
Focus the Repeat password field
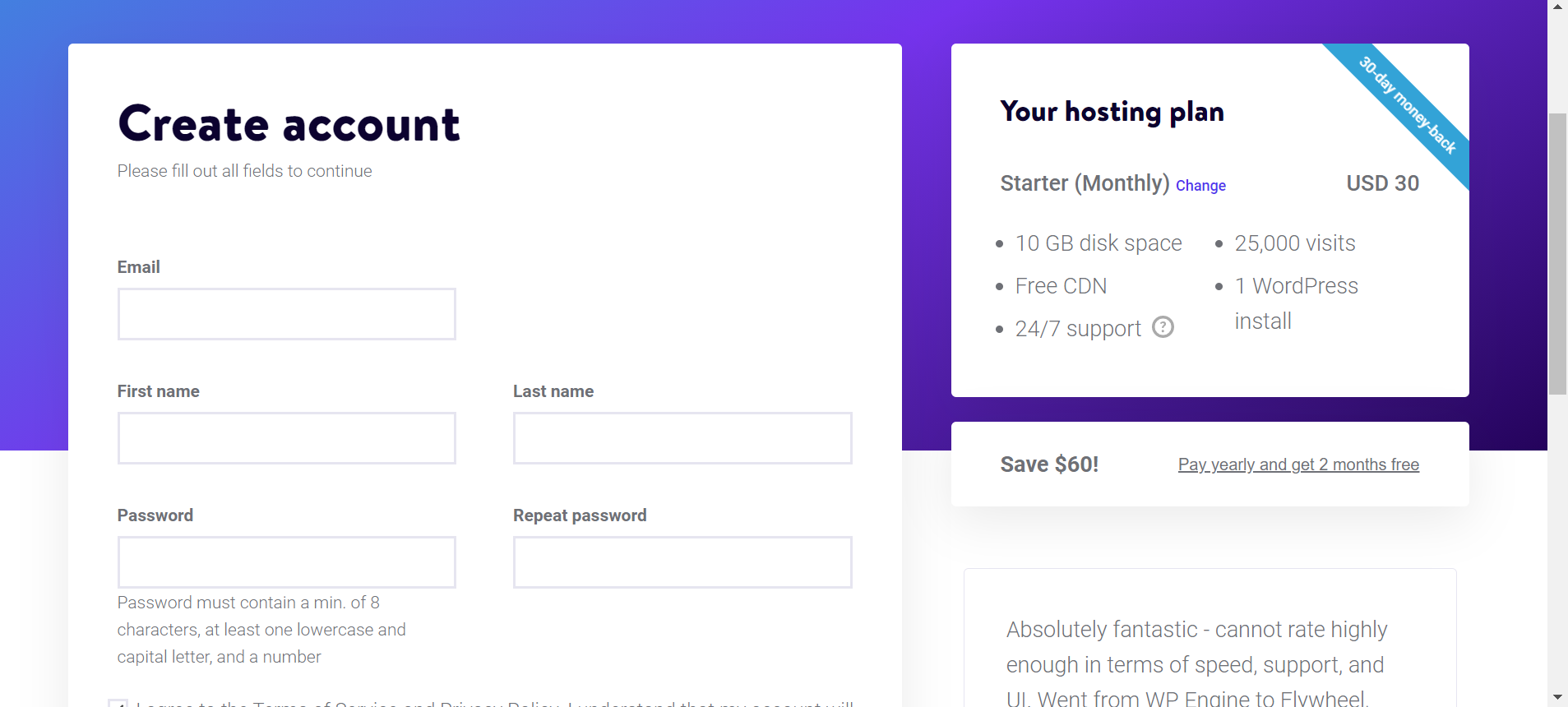point(682,562)
